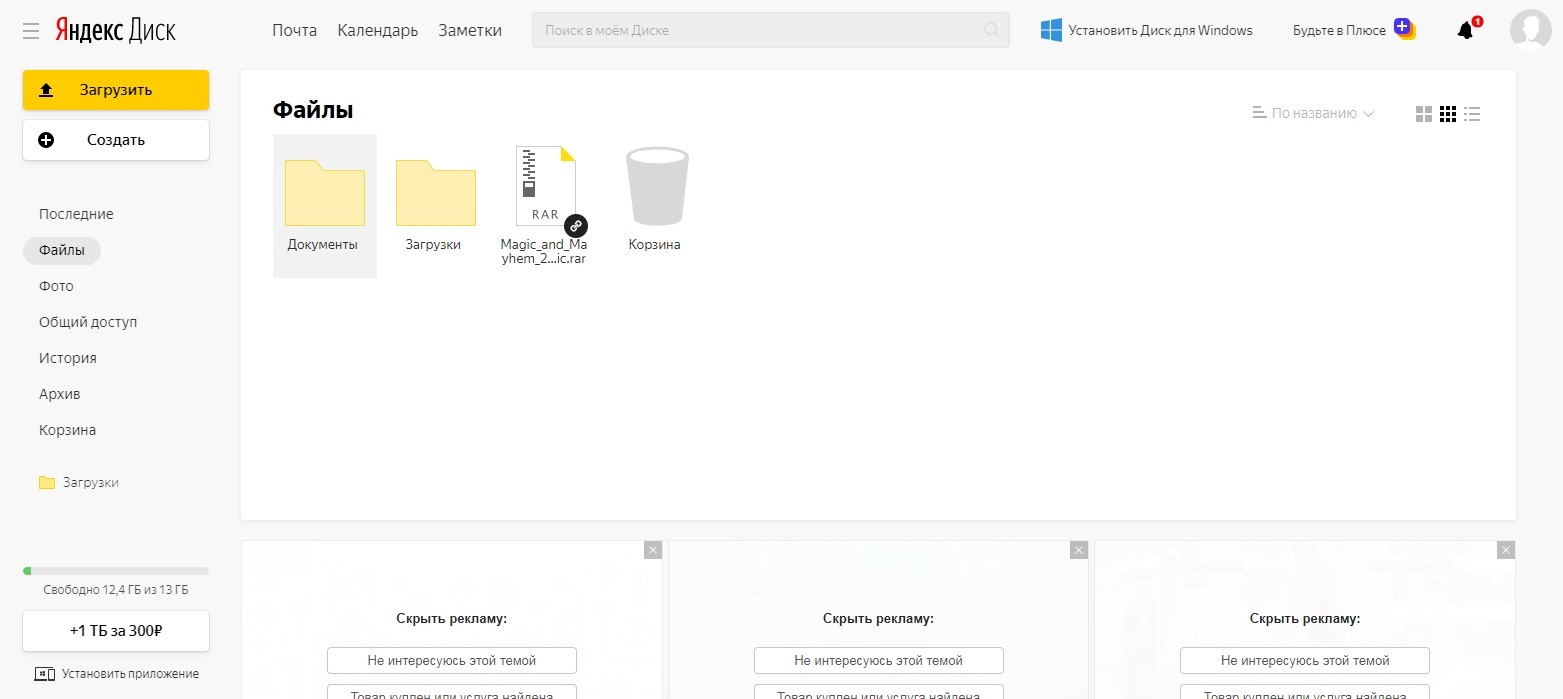Click the +1 ТБ за 300₽ button
Viewport: 1563px width, 699px height.
pos(116,631)
